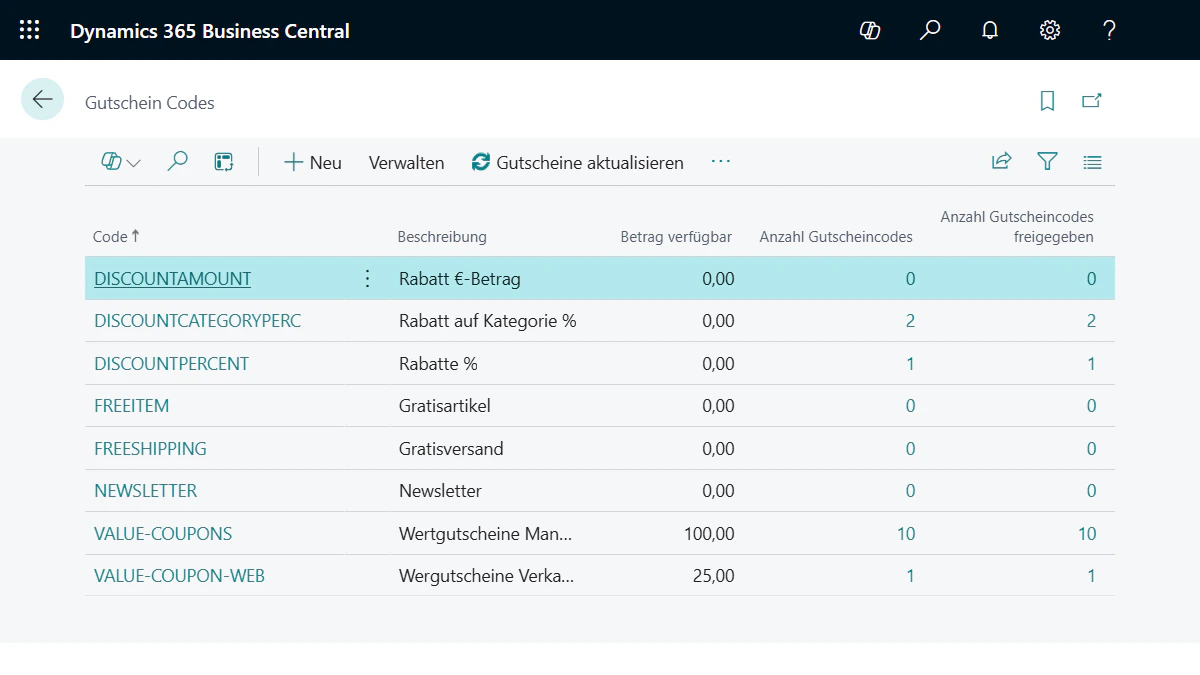Open the notifications bell
The width and height of the screenshot is (1200, 675).
(x=990, y=30)
